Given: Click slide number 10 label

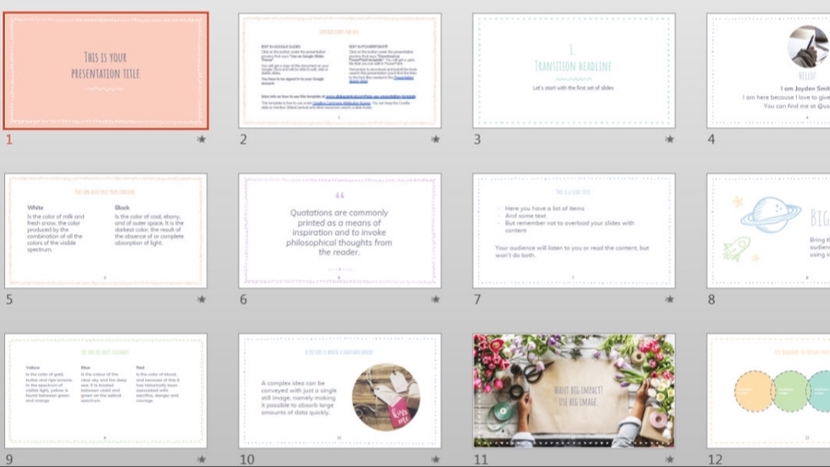Looking at the screenshot, I should coord(247,459).
